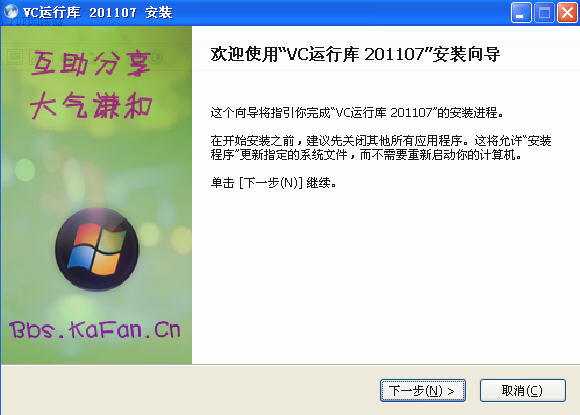Click the 取消(C) cancel button
Viewport: 580px width, 415px height.
523,391
